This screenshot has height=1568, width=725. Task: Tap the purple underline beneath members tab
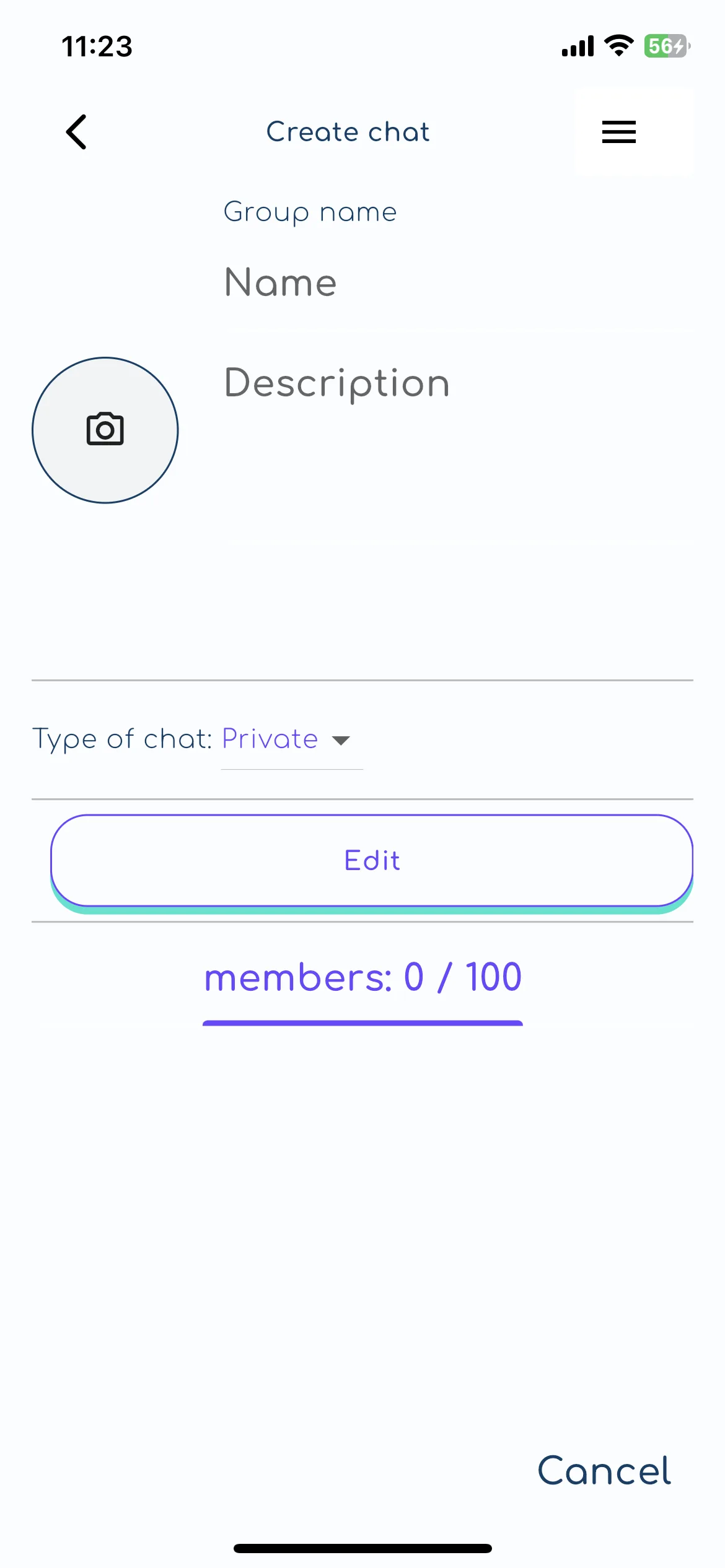[362, 1023]
